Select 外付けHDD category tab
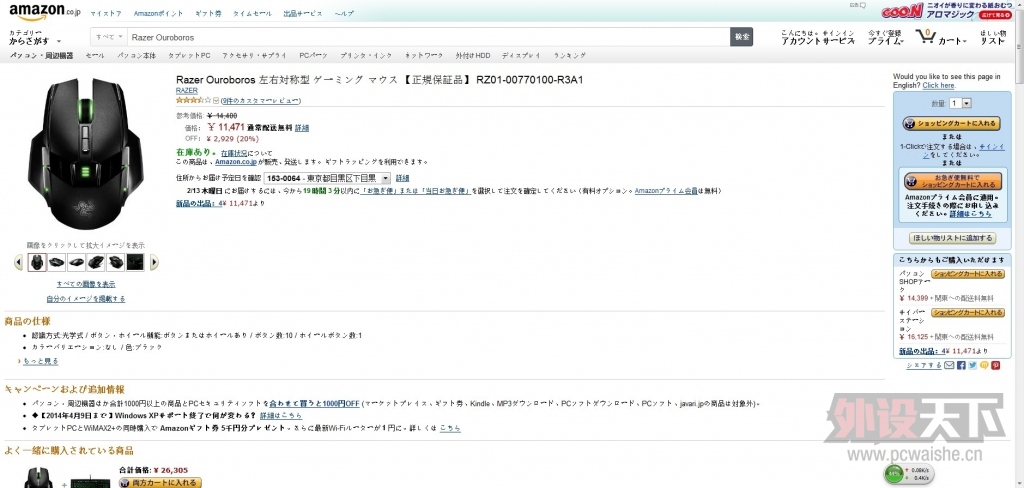The height and width of the screenshot is (488, 1024). coord(473,56)
